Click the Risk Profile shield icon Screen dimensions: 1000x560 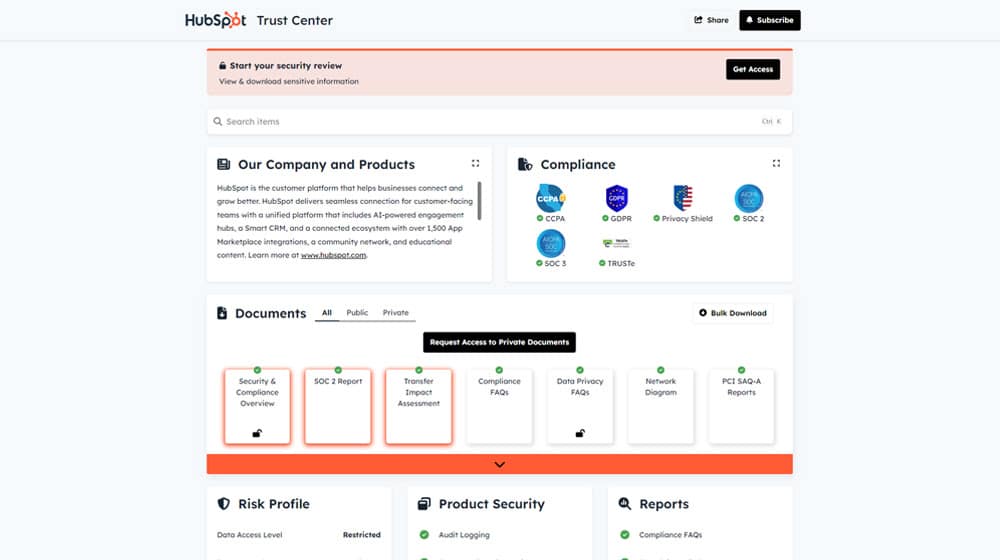point(224,504)
